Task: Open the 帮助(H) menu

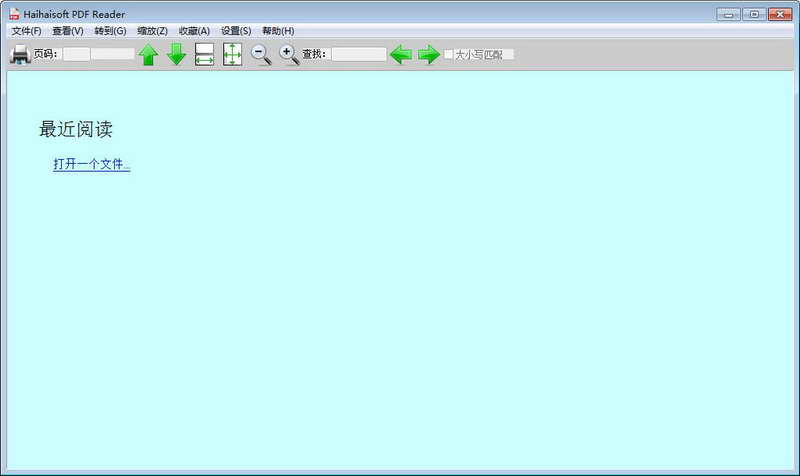Action: pyautogui.click(x=278, y=31)
